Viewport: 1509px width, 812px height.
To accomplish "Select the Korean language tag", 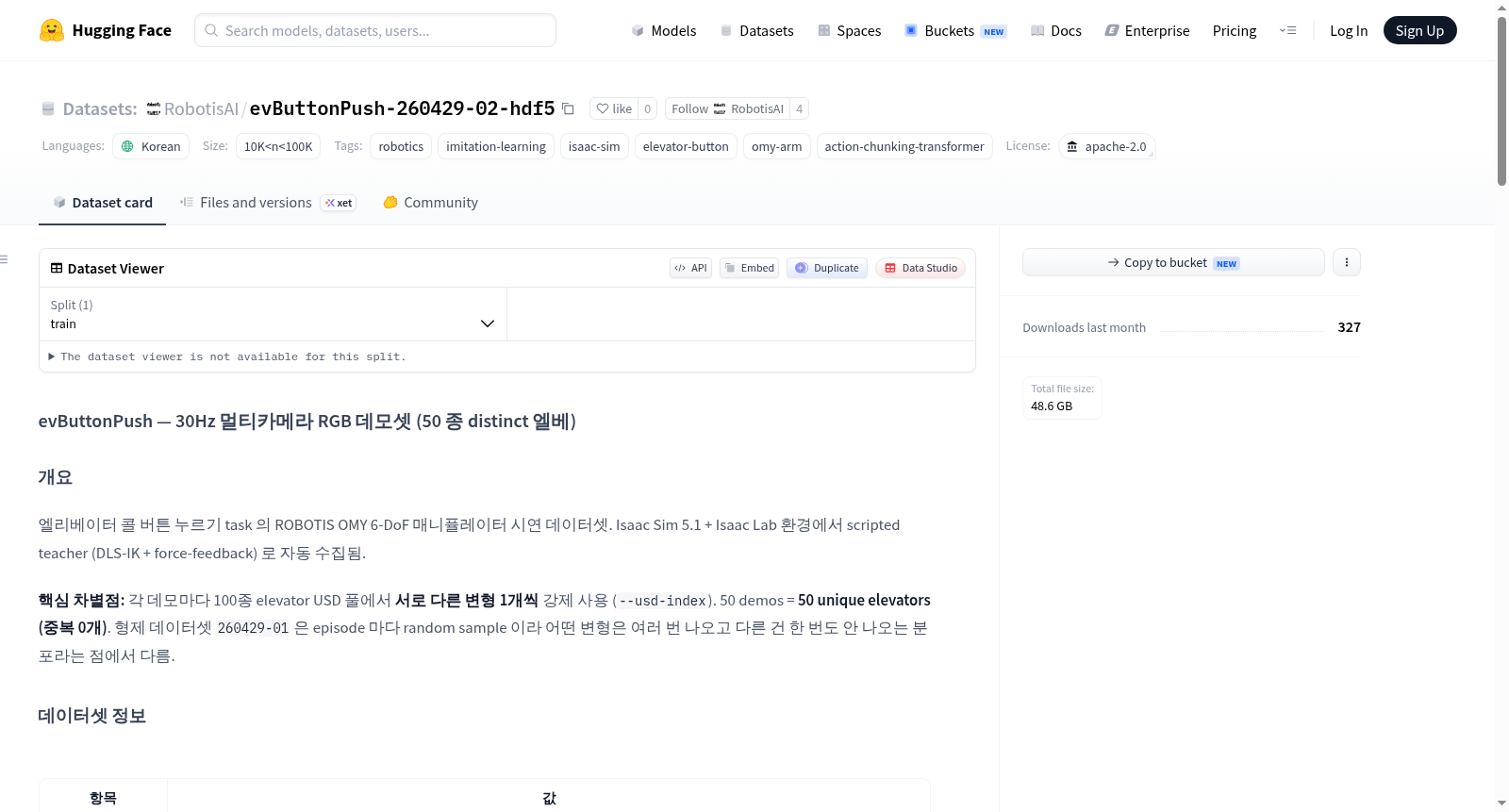I will (x=151, y=146).
